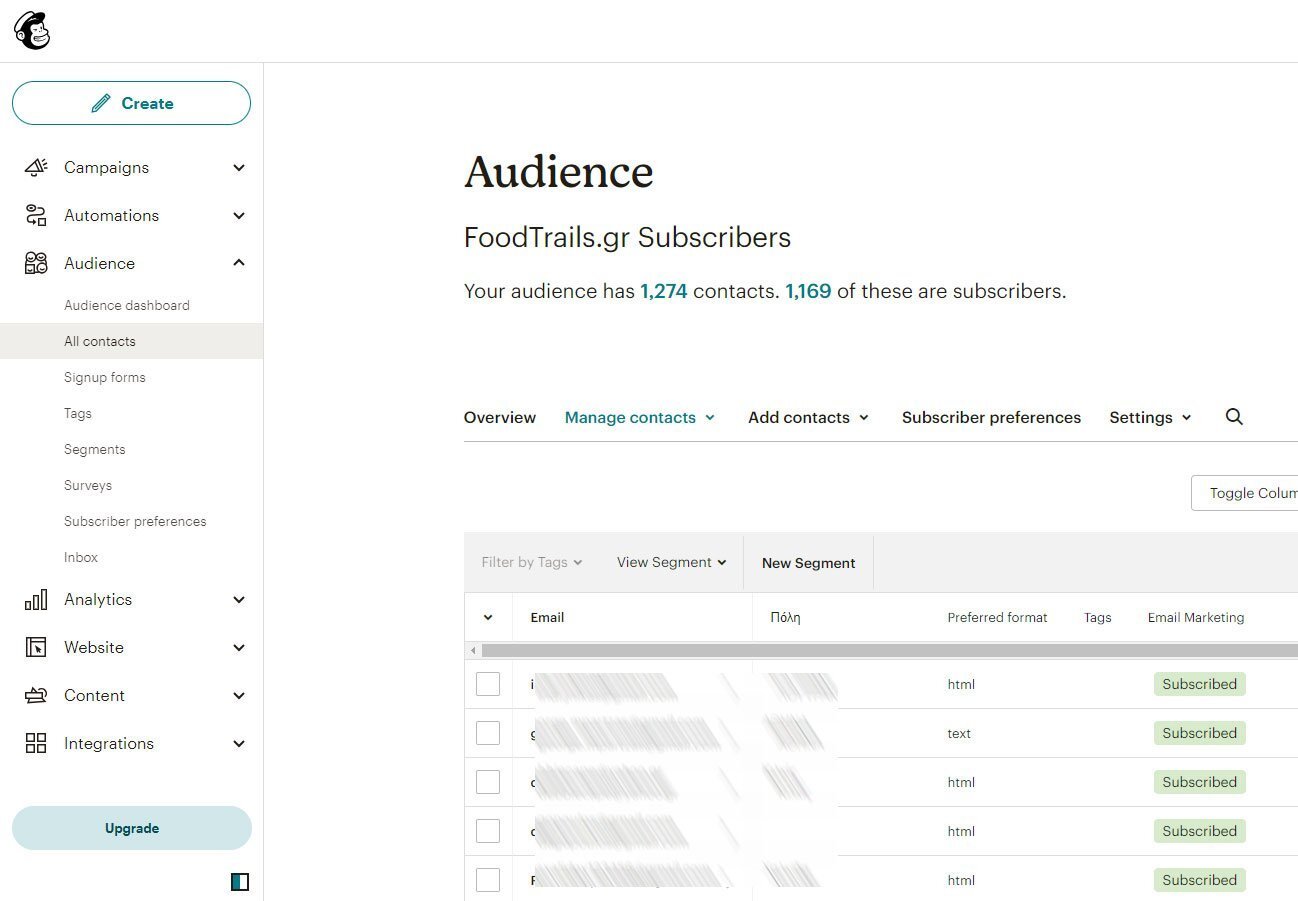Click the Create button
The width and height of the screenshot is (1298, 901).
coord(131,103)
